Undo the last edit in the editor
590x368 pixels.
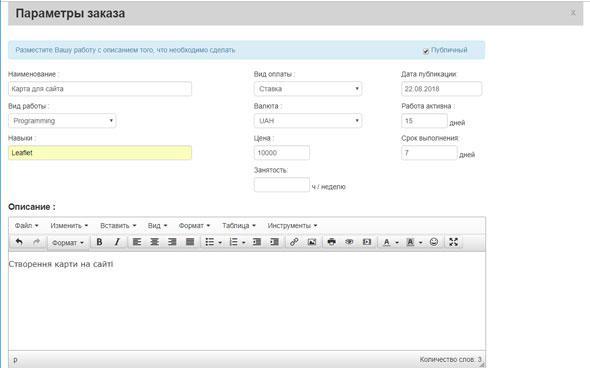click(x=19, y=242)
